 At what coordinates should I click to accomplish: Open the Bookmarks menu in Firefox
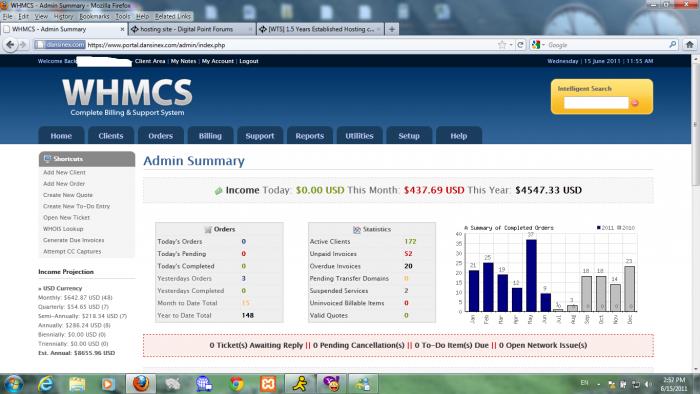94,16
